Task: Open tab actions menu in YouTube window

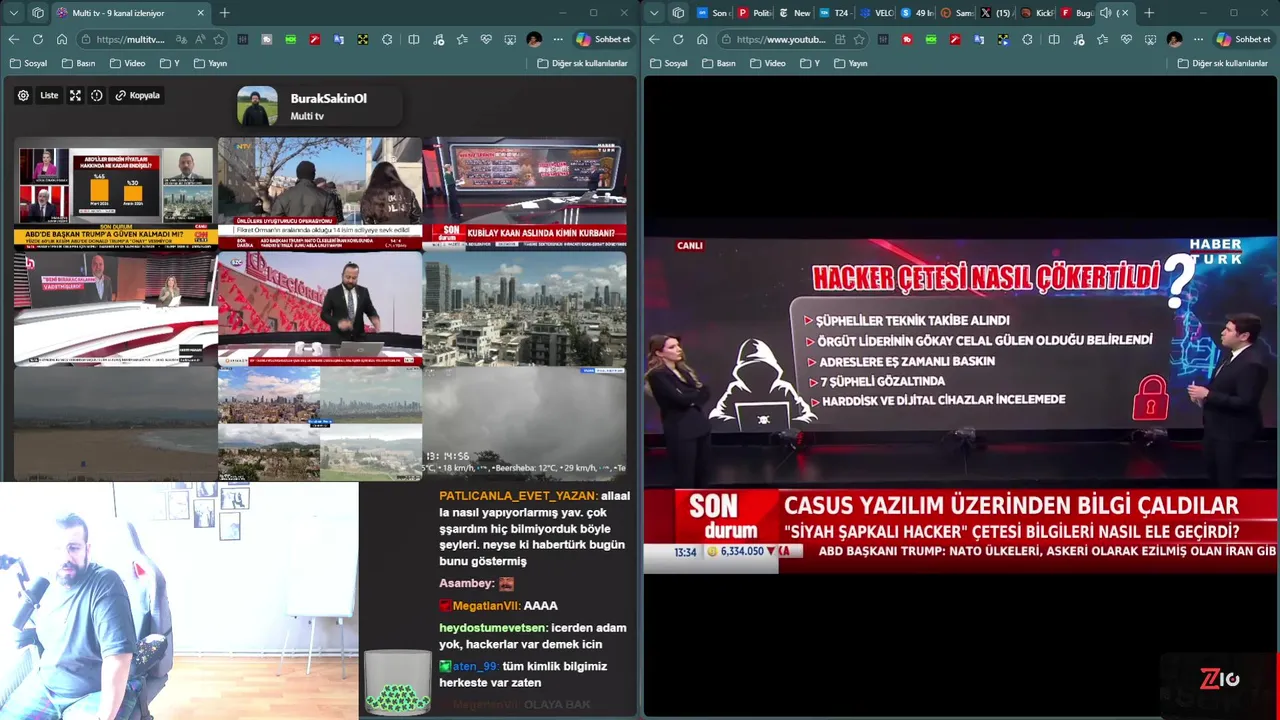Action: coord(654,13)
